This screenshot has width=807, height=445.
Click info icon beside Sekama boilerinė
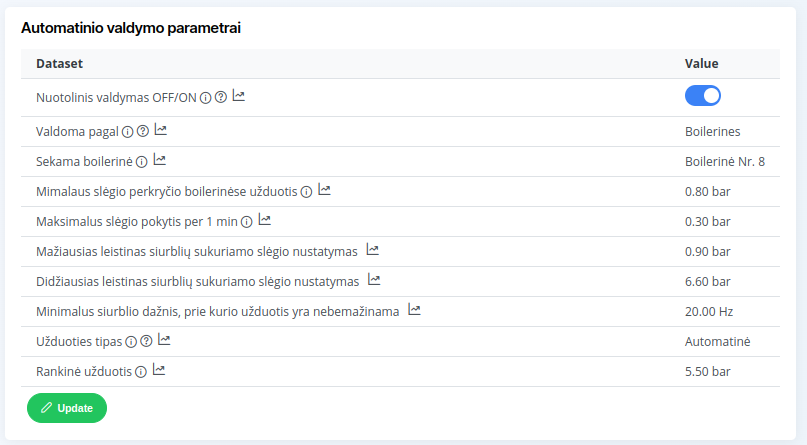(141, 161)
